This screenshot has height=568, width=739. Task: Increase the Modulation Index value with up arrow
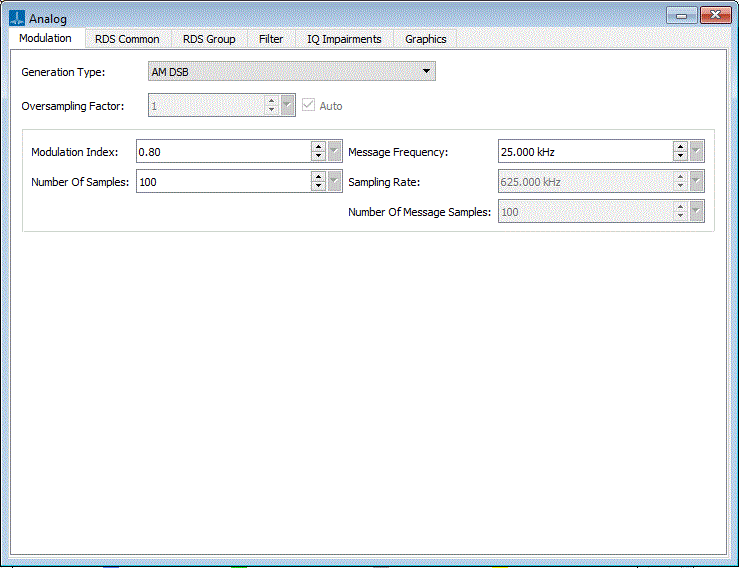pos(318,147)
